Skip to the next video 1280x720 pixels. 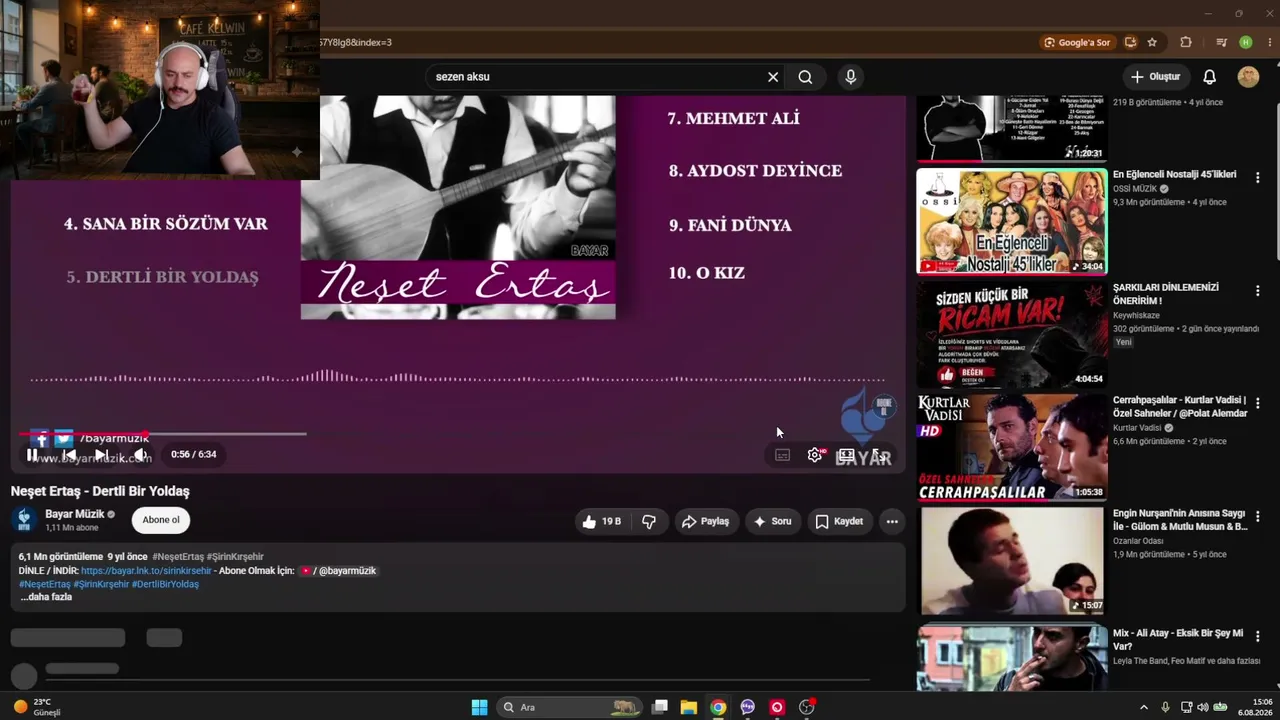pyautogui.click(x=101, y=455)
